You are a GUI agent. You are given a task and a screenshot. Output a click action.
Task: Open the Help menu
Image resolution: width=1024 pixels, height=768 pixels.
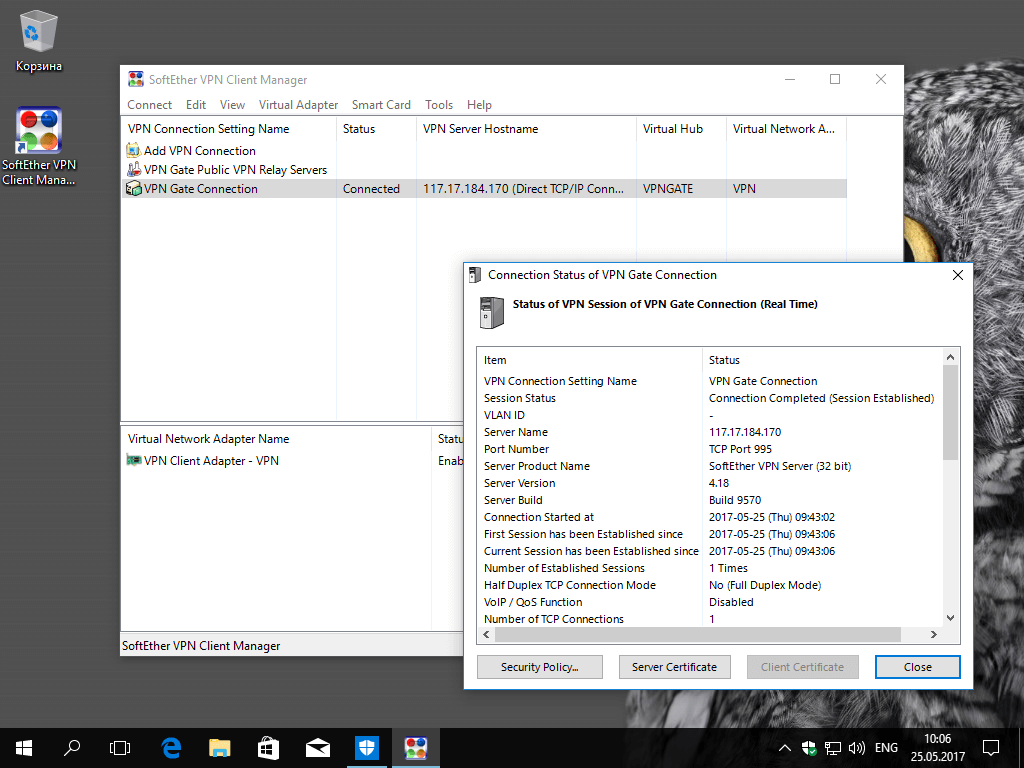pos(479,105)
